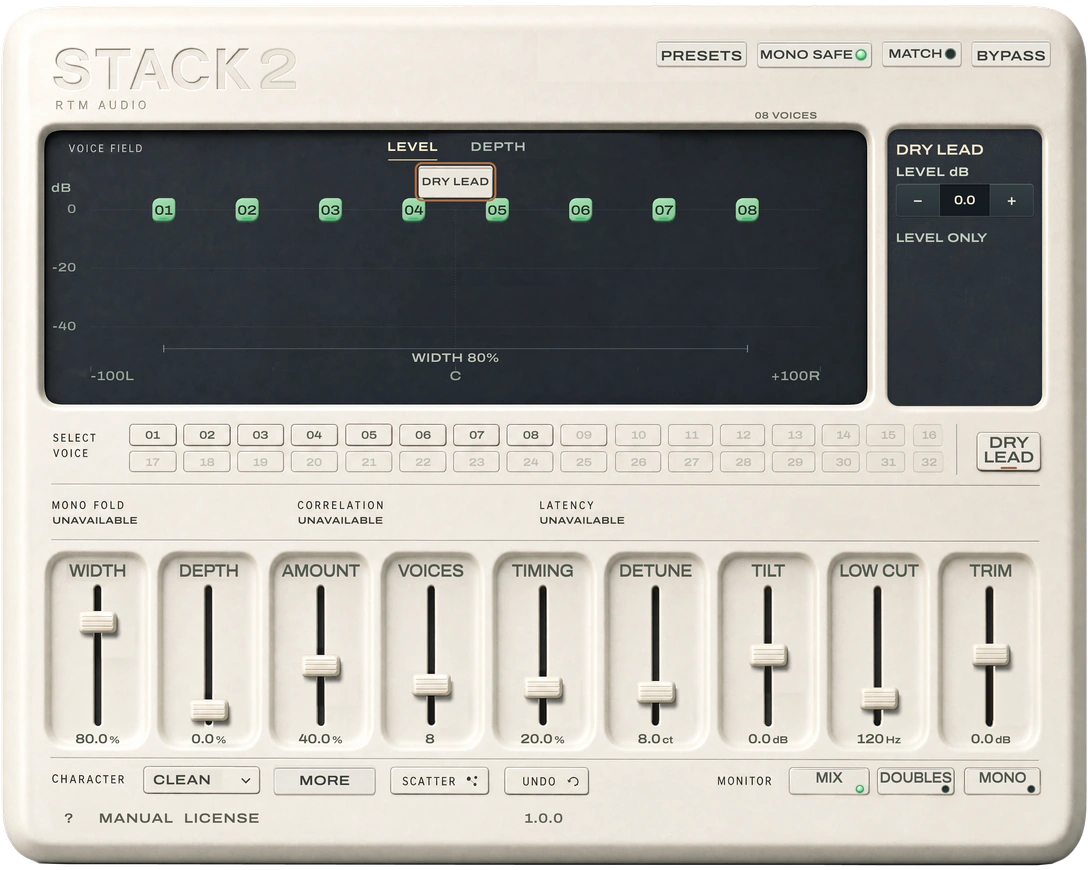Select voice node 03 in voice field

click(330, 210)
